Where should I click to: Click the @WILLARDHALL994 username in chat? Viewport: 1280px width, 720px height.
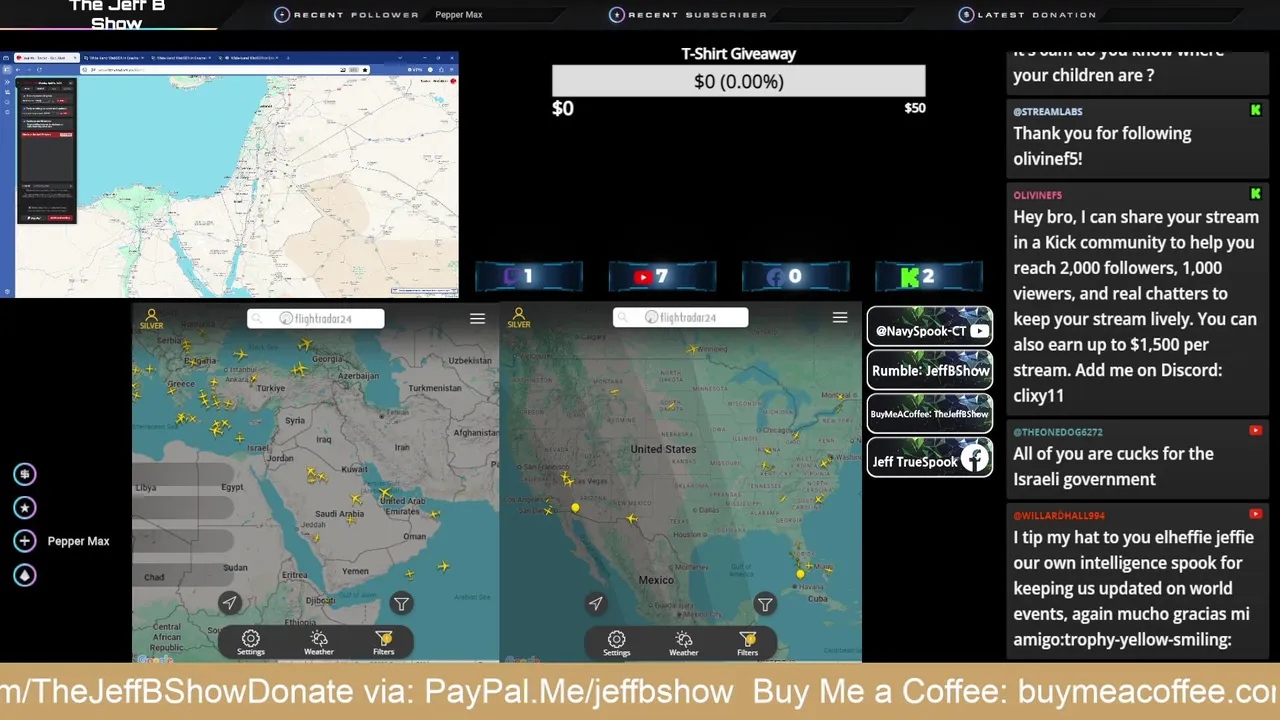(x=1059, y=516)
